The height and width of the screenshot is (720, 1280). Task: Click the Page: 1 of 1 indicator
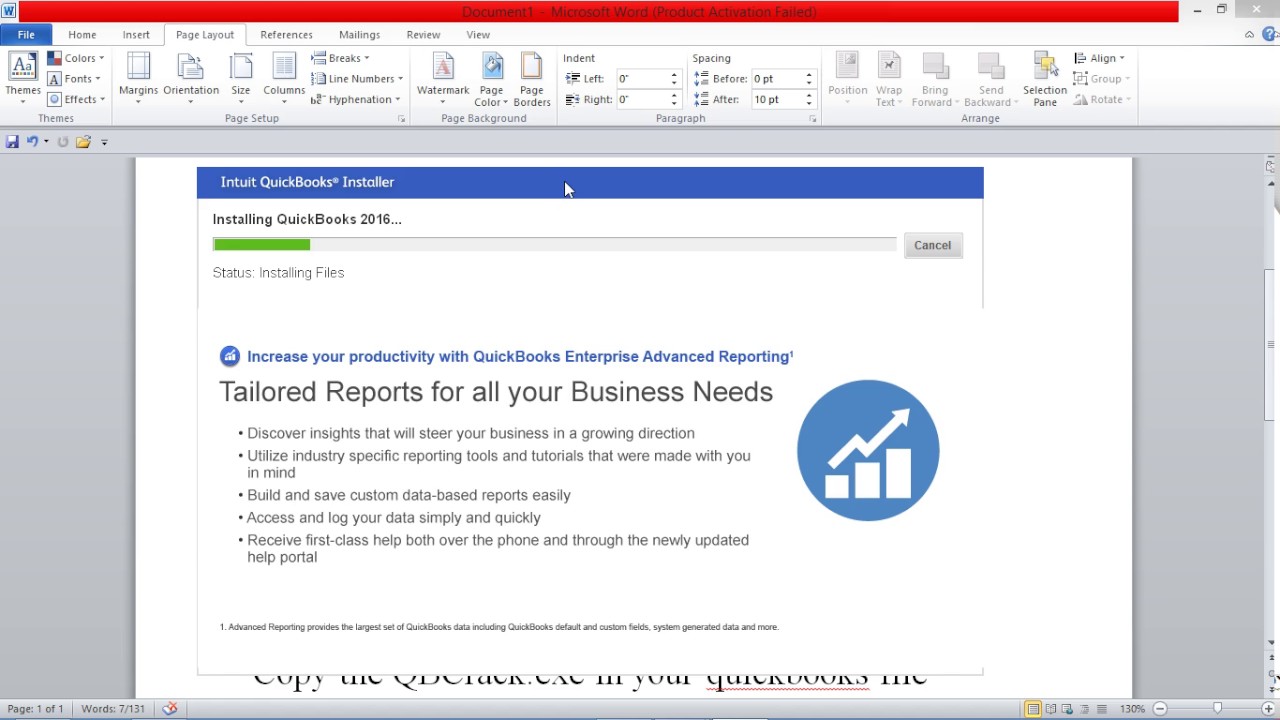(x=35, y=709)
